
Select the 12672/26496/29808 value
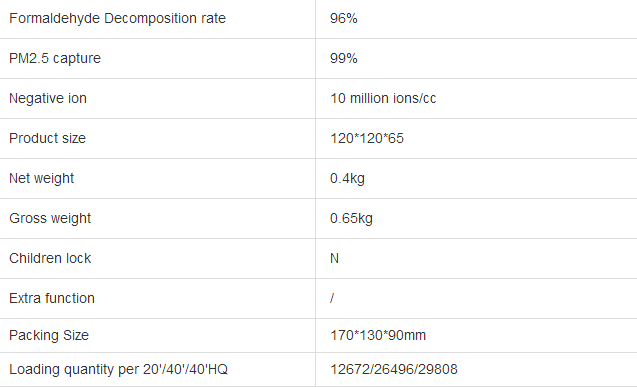[394, 370]
